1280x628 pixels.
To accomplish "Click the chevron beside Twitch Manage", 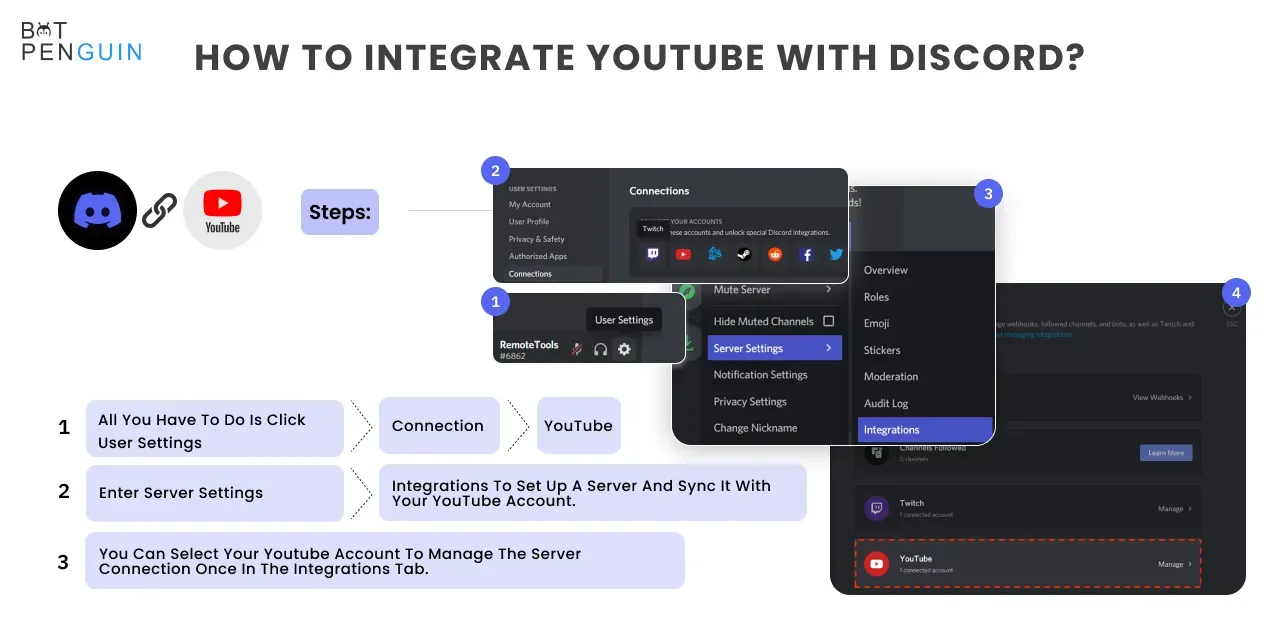I will [x=1190, y=509].
